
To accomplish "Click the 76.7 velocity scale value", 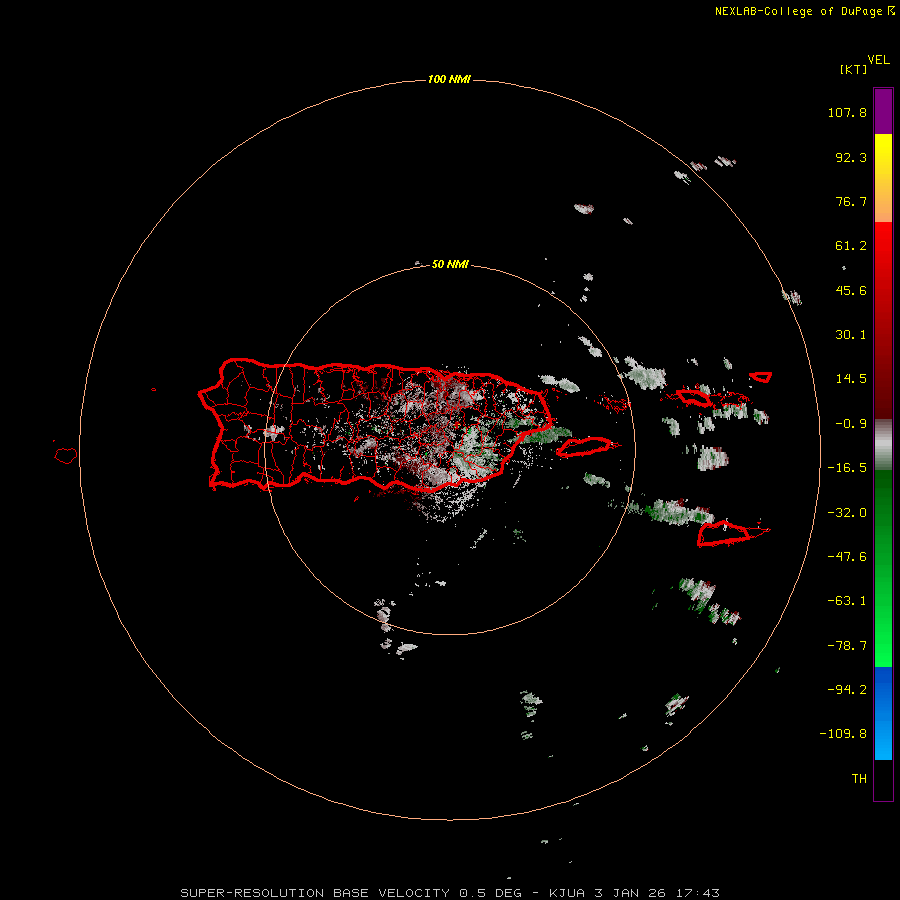I will point(851,201).
